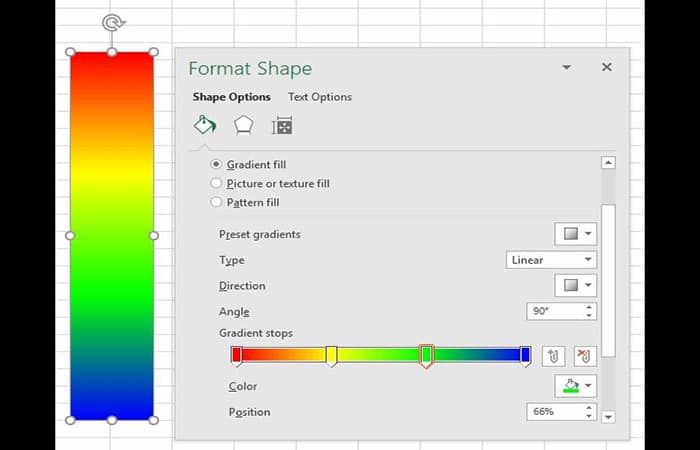Image resolution: width=700 pixels, height=450 pixels.
Task: Click the shape's top-right resize handle
Action: click(154, 52)
